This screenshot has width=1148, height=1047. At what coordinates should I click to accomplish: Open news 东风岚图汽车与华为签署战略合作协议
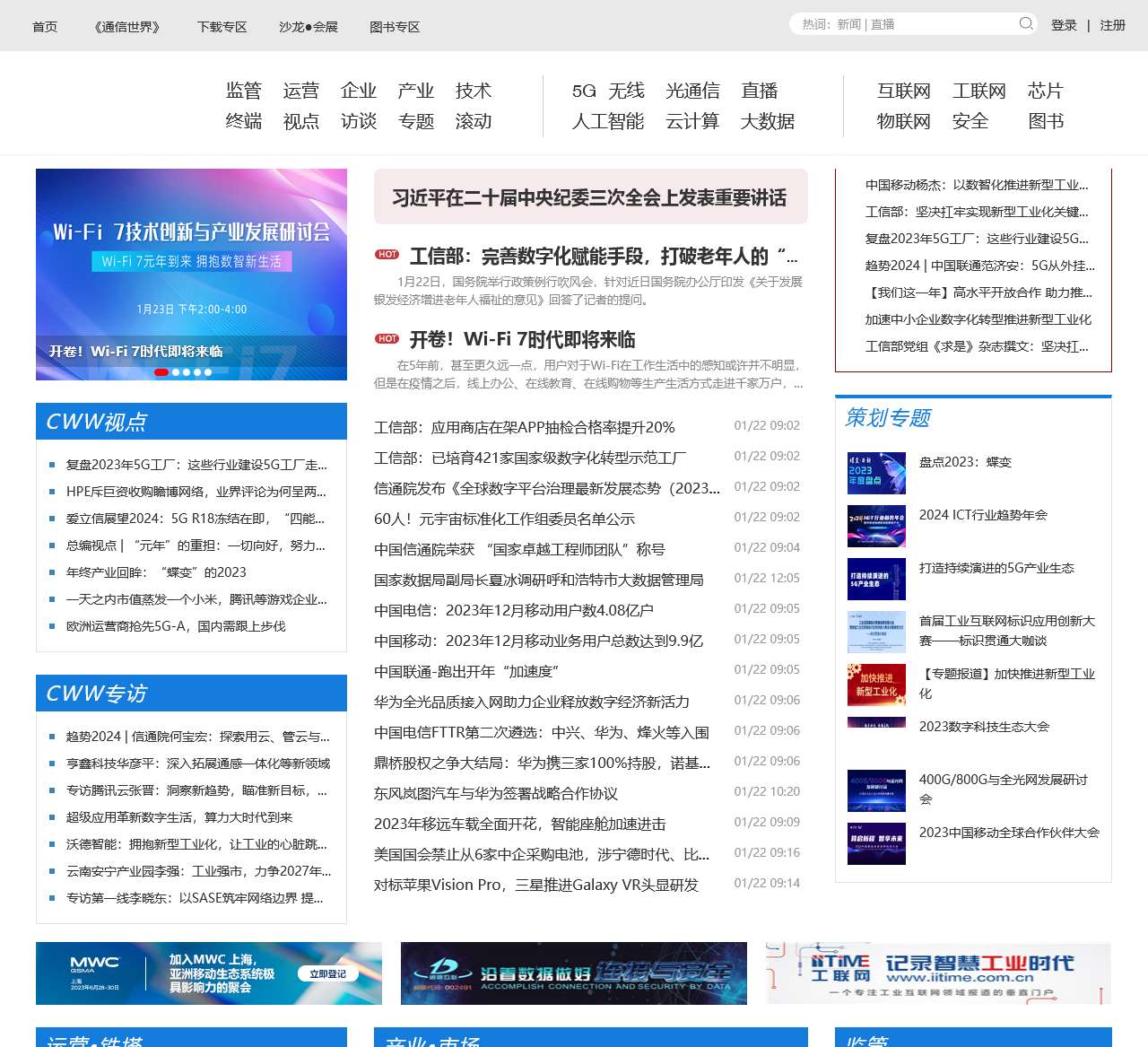[x=495, y=794]
